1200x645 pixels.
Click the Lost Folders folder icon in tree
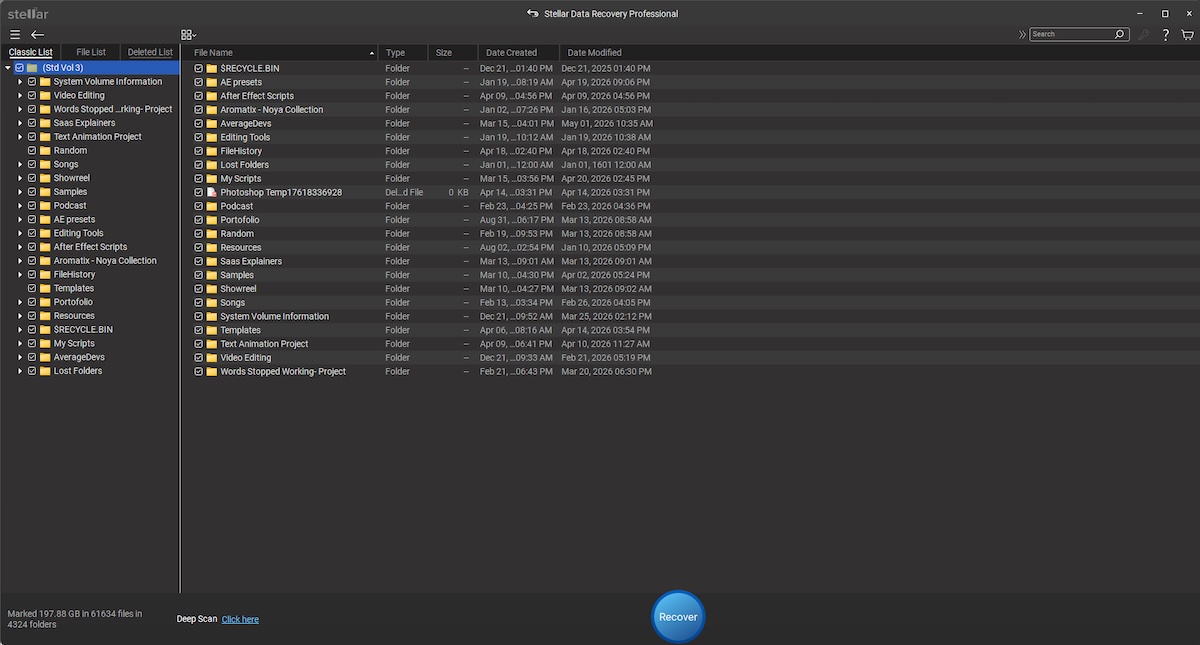coord(45,370)
